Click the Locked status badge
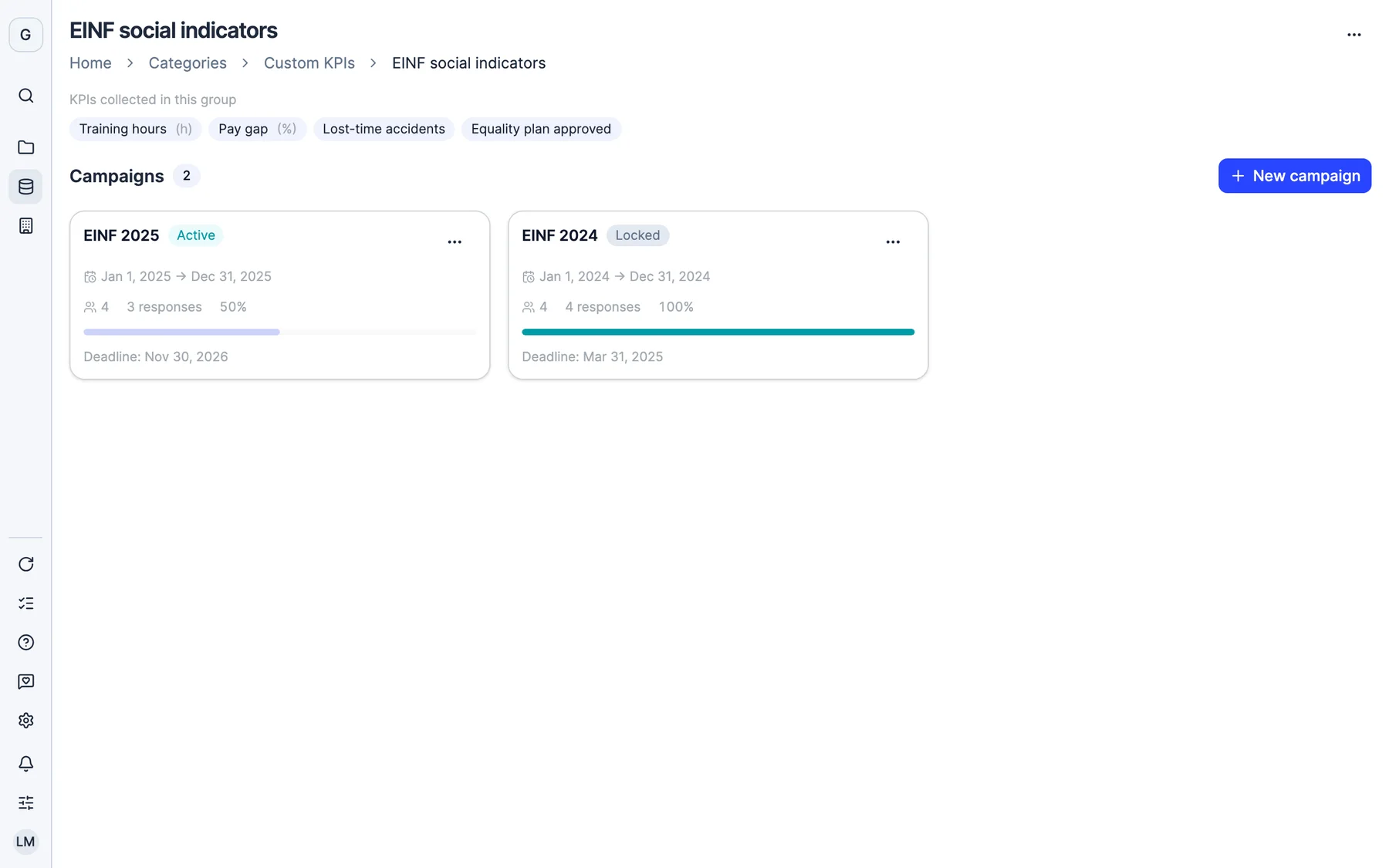The width and height of the screenshot is (1389, 868). 637,235
